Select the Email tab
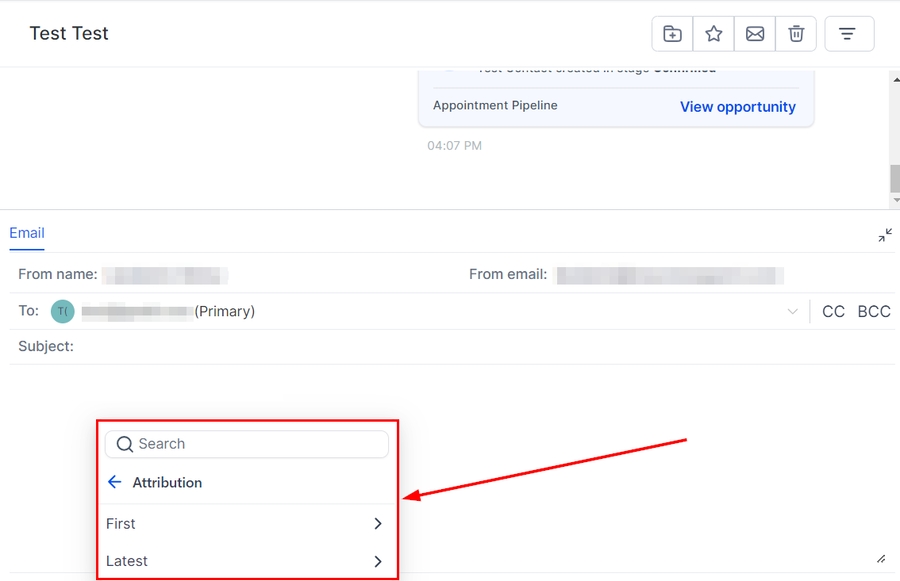Image resolution: width=900 pixels, height=581 pixels. 27,233
